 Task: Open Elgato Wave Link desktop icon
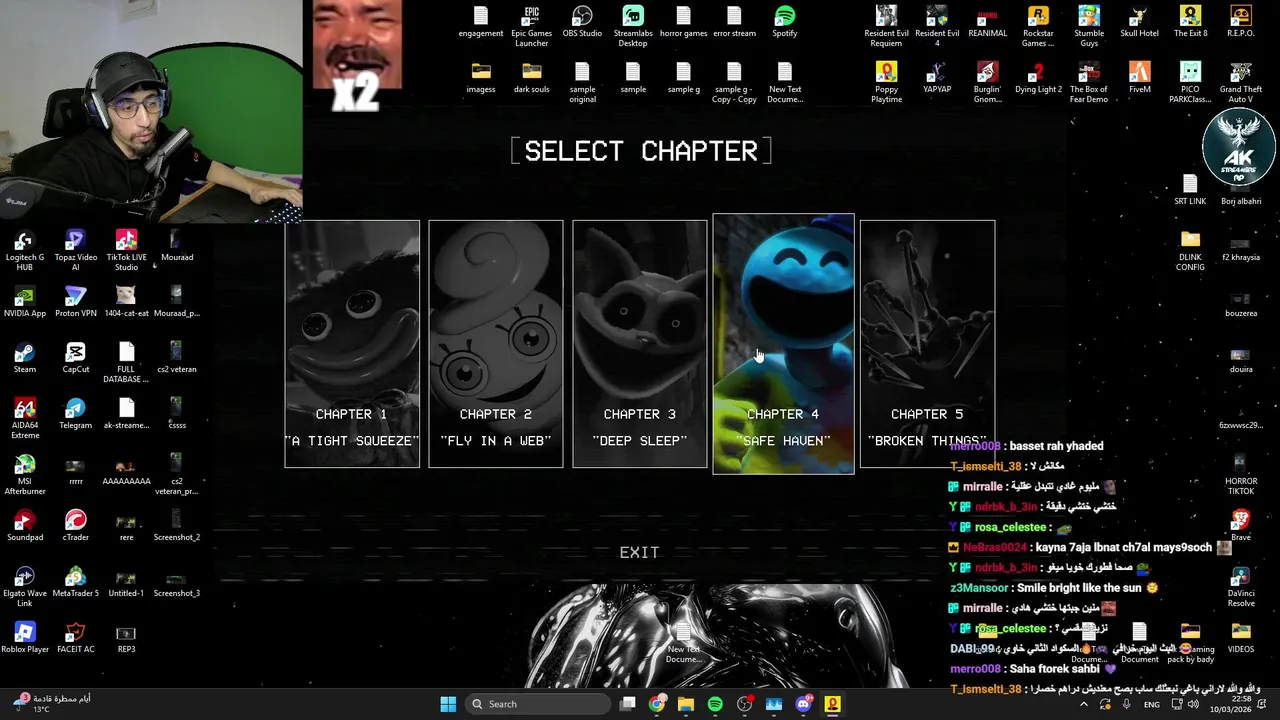[24, 586]
